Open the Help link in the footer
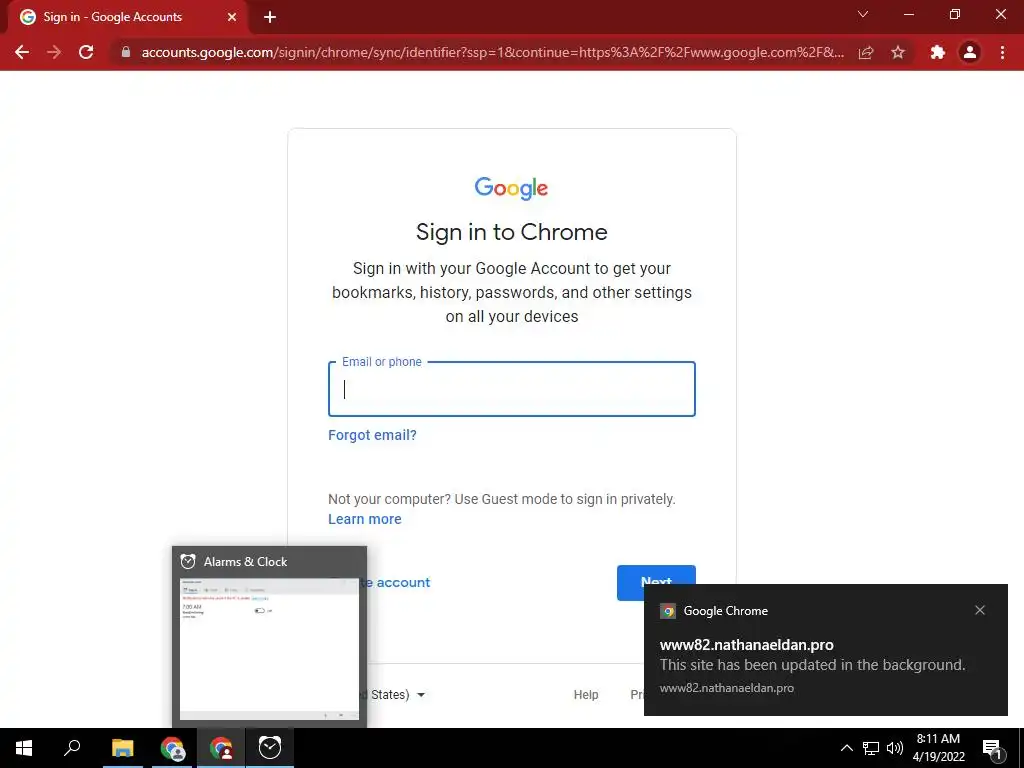 pyautogui.click(x=586, y=695)
